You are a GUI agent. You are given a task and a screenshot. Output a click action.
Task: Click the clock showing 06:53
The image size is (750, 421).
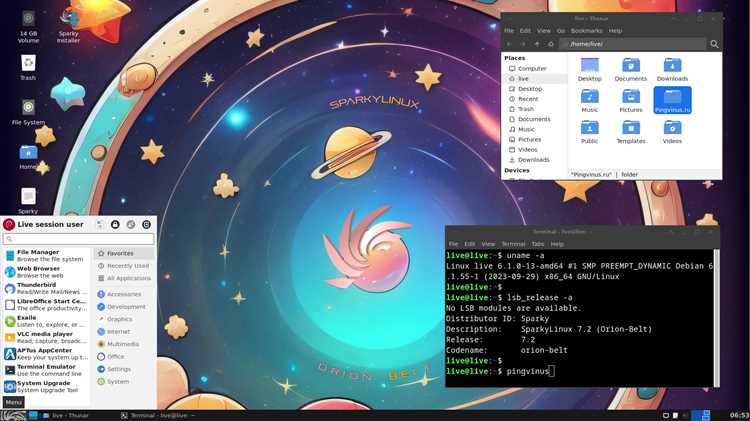click(739, 415)
